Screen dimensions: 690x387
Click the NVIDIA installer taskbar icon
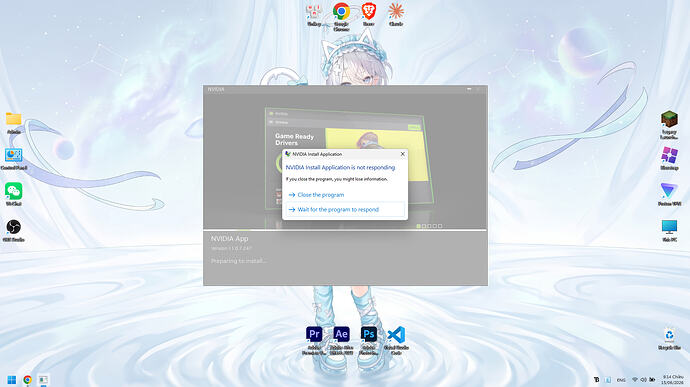[43, 380]
